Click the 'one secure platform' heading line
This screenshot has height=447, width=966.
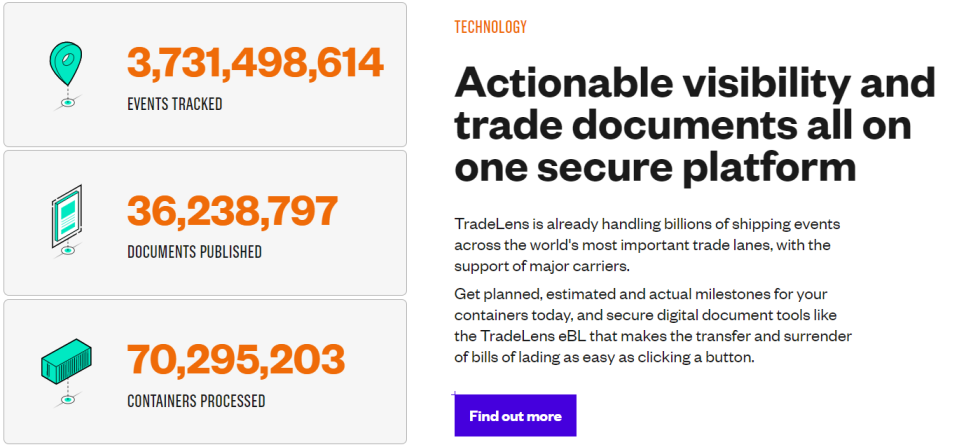tap(656, 166)
